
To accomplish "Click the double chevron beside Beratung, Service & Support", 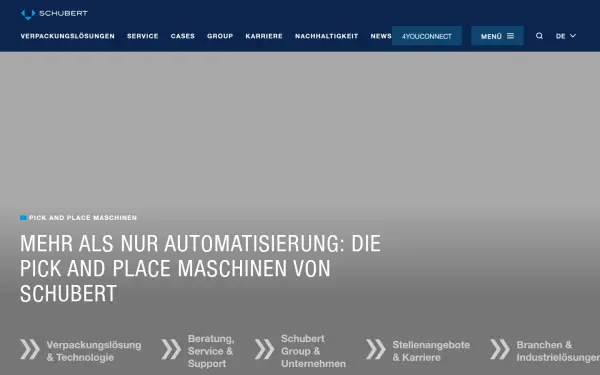I will pos(171,349).
